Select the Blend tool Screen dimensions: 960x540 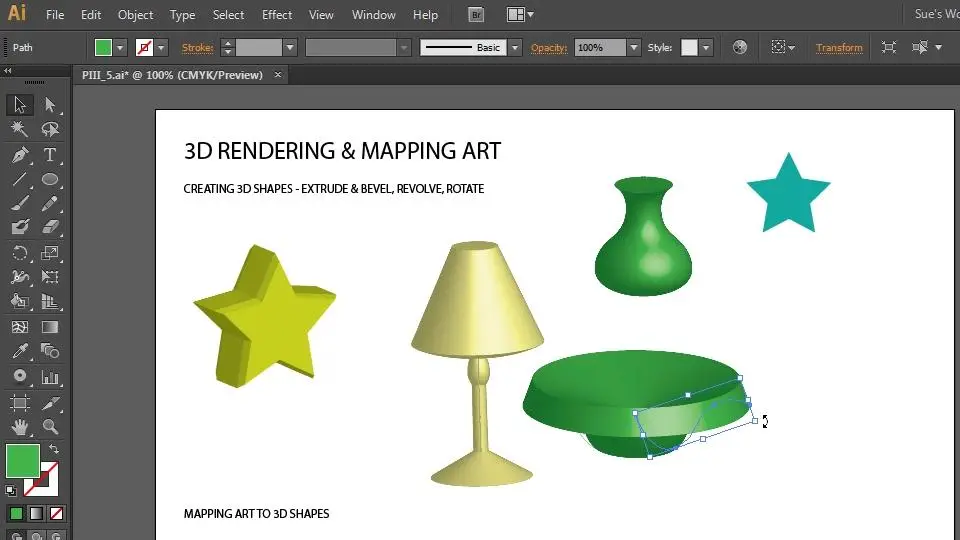click(50, 351)
